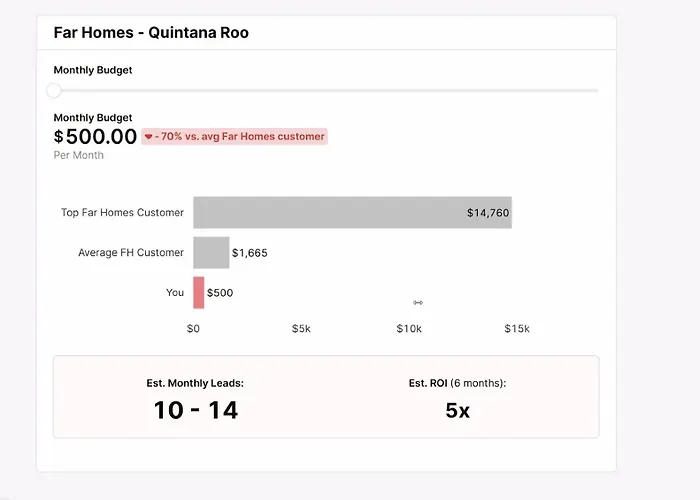Screen dimensions: 700x500
Task: Click the red You bar
Action: click(x=198, y=293)
